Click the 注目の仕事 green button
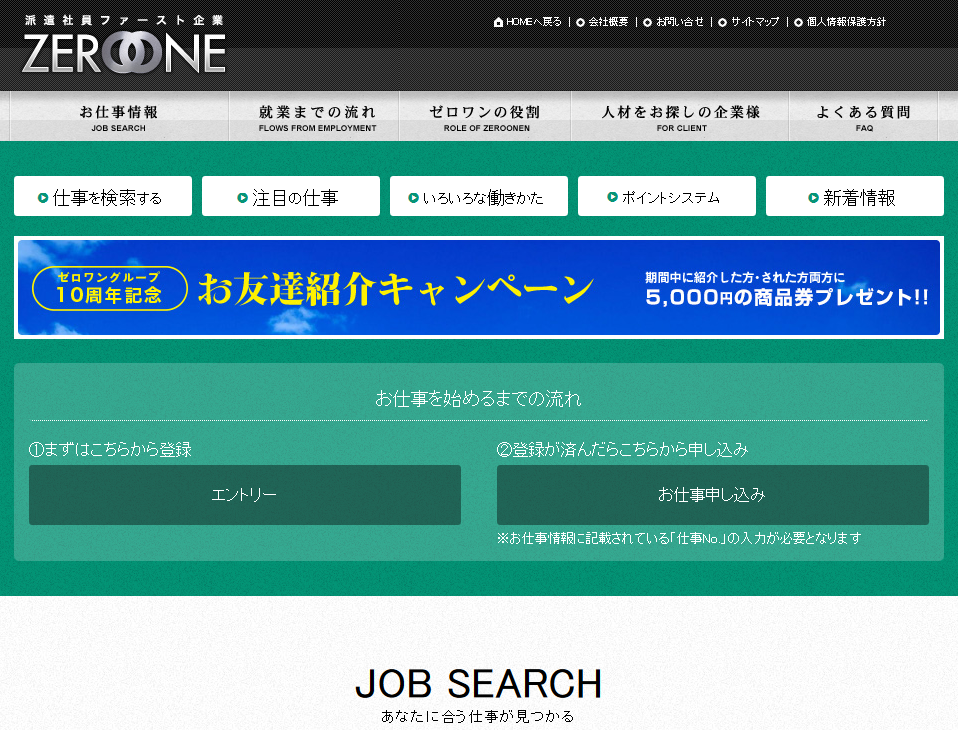Viewport: 958px width, 730px height. 290,196
